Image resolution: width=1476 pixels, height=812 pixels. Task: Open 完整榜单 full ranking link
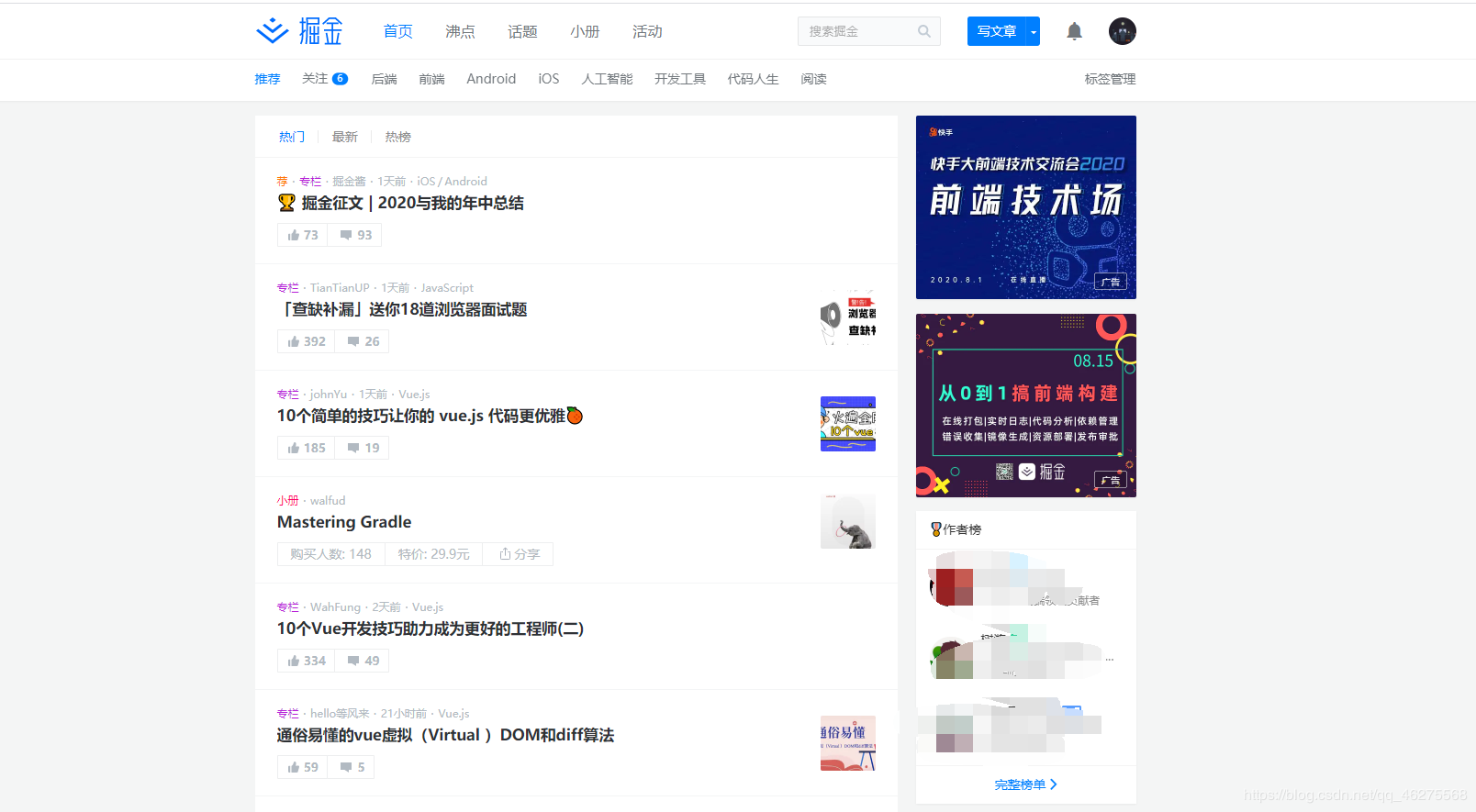tap(1026, 784)
